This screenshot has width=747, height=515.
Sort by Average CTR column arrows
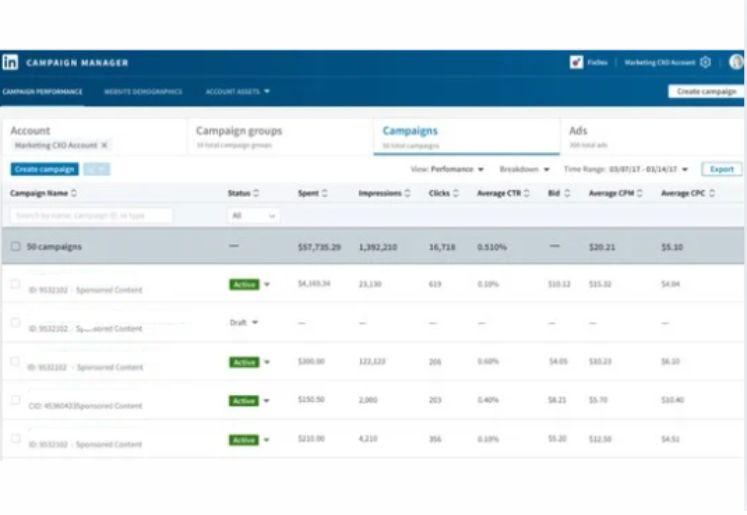pyautogui.click(x=527, y=193)
